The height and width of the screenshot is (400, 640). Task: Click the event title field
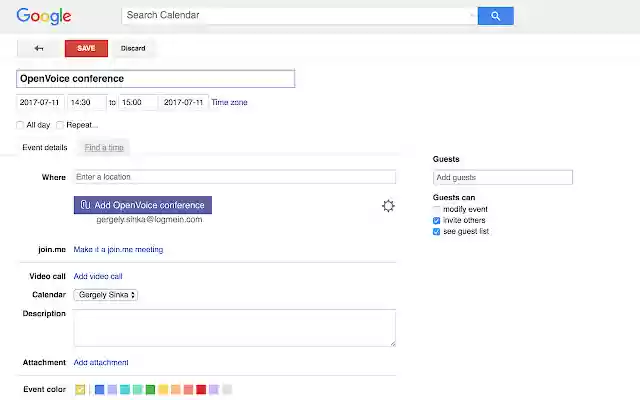[156, 78]
